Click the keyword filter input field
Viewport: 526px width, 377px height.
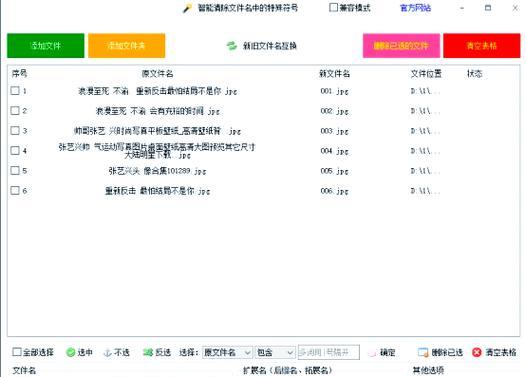click(328, 352)
